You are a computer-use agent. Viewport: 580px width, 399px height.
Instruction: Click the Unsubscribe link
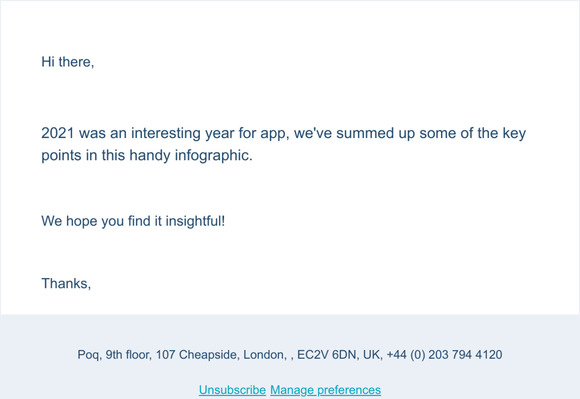[x=232, y=390]
